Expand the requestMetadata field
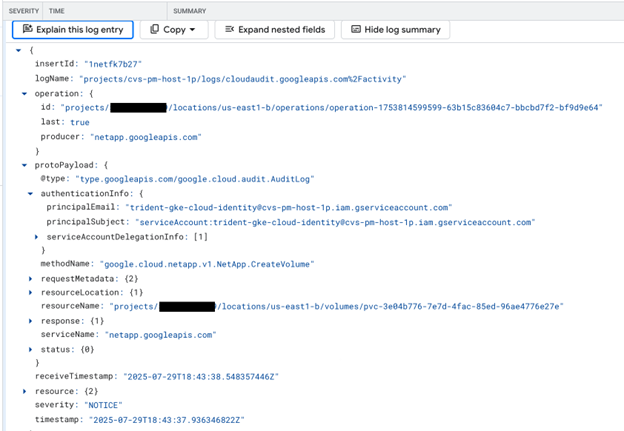The width and height of the screenshot is (624, 431). (30, 277)
